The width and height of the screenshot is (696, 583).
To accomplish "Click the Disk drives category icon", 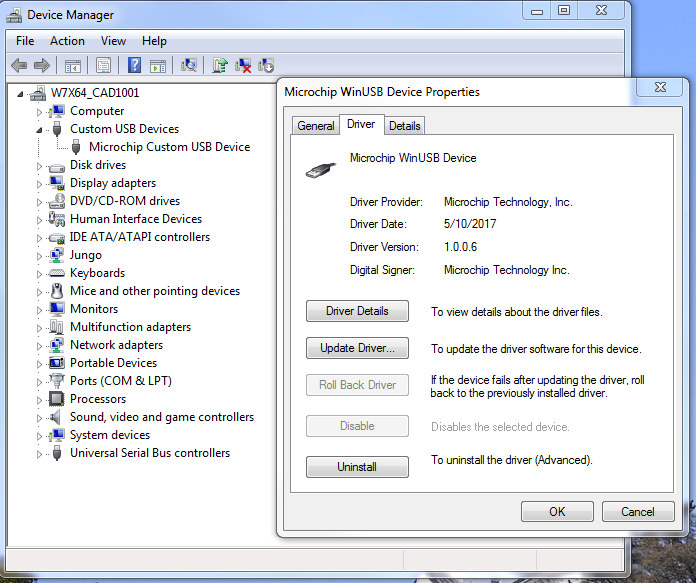I will point(57,167).
